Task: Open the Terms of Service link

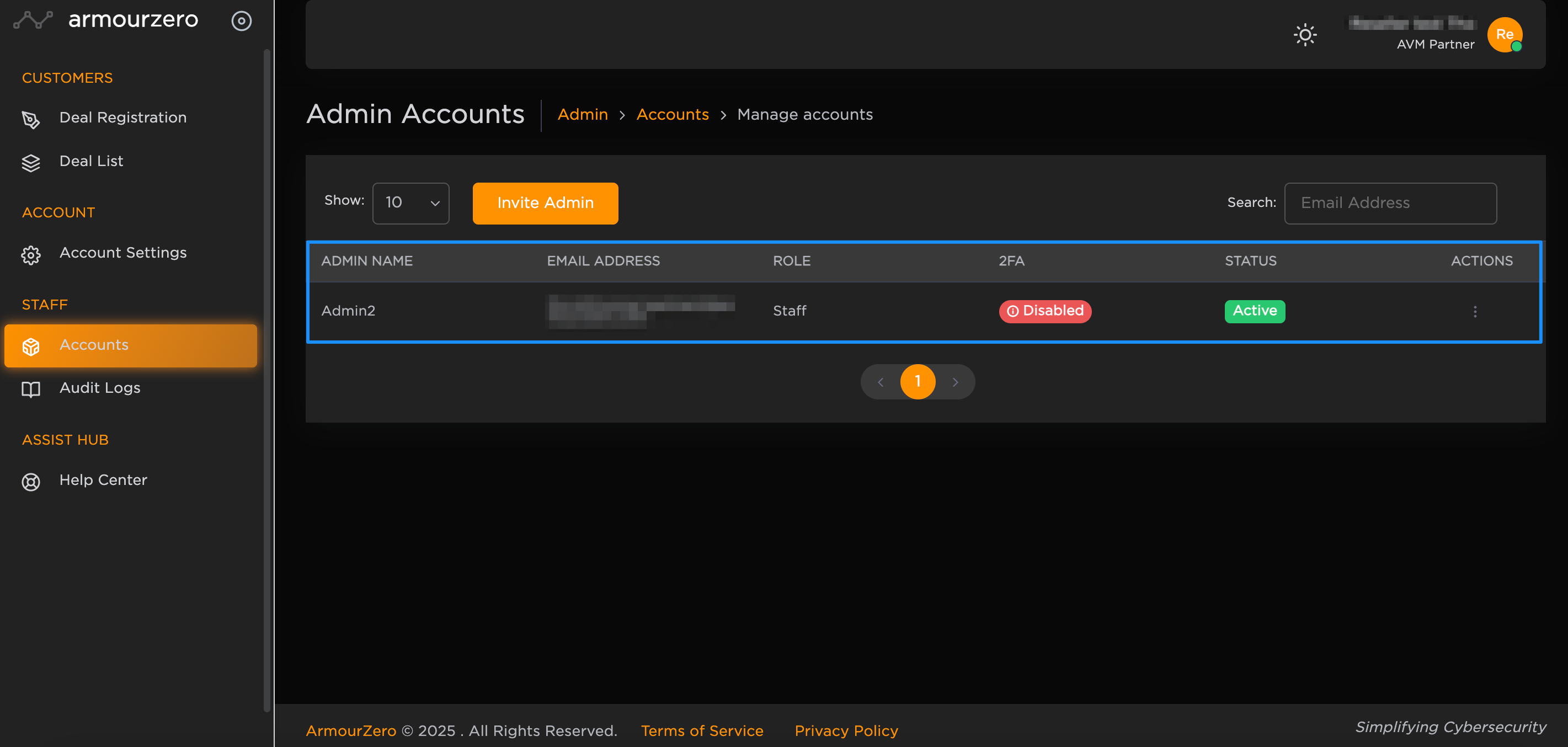Action: (701, 730)
